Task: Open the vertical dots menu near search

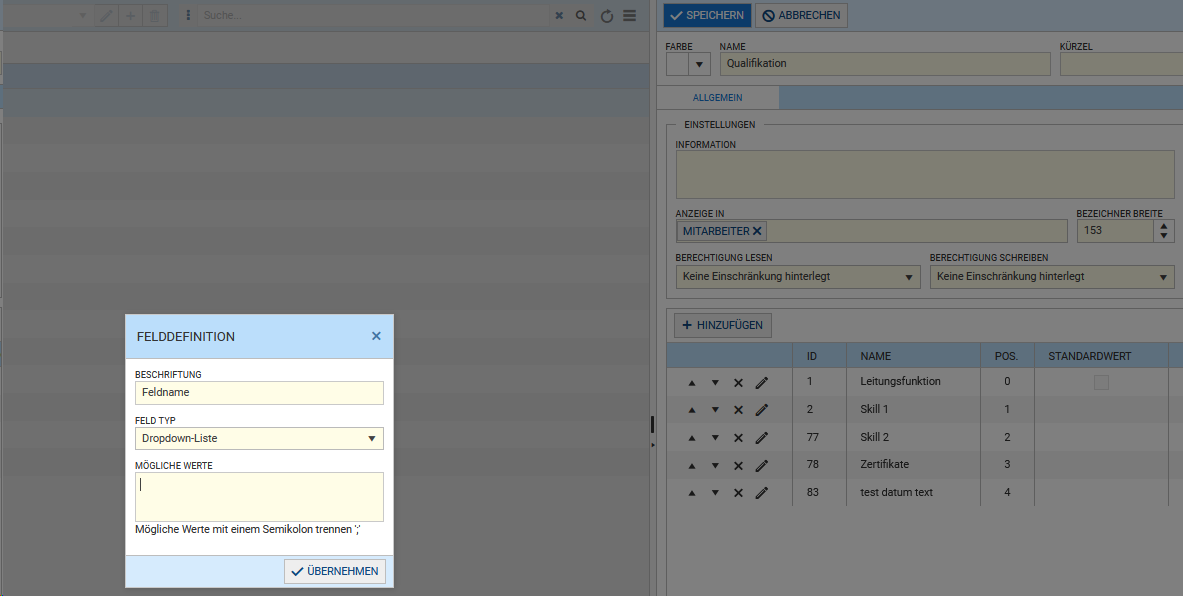Action: (188, 16)
